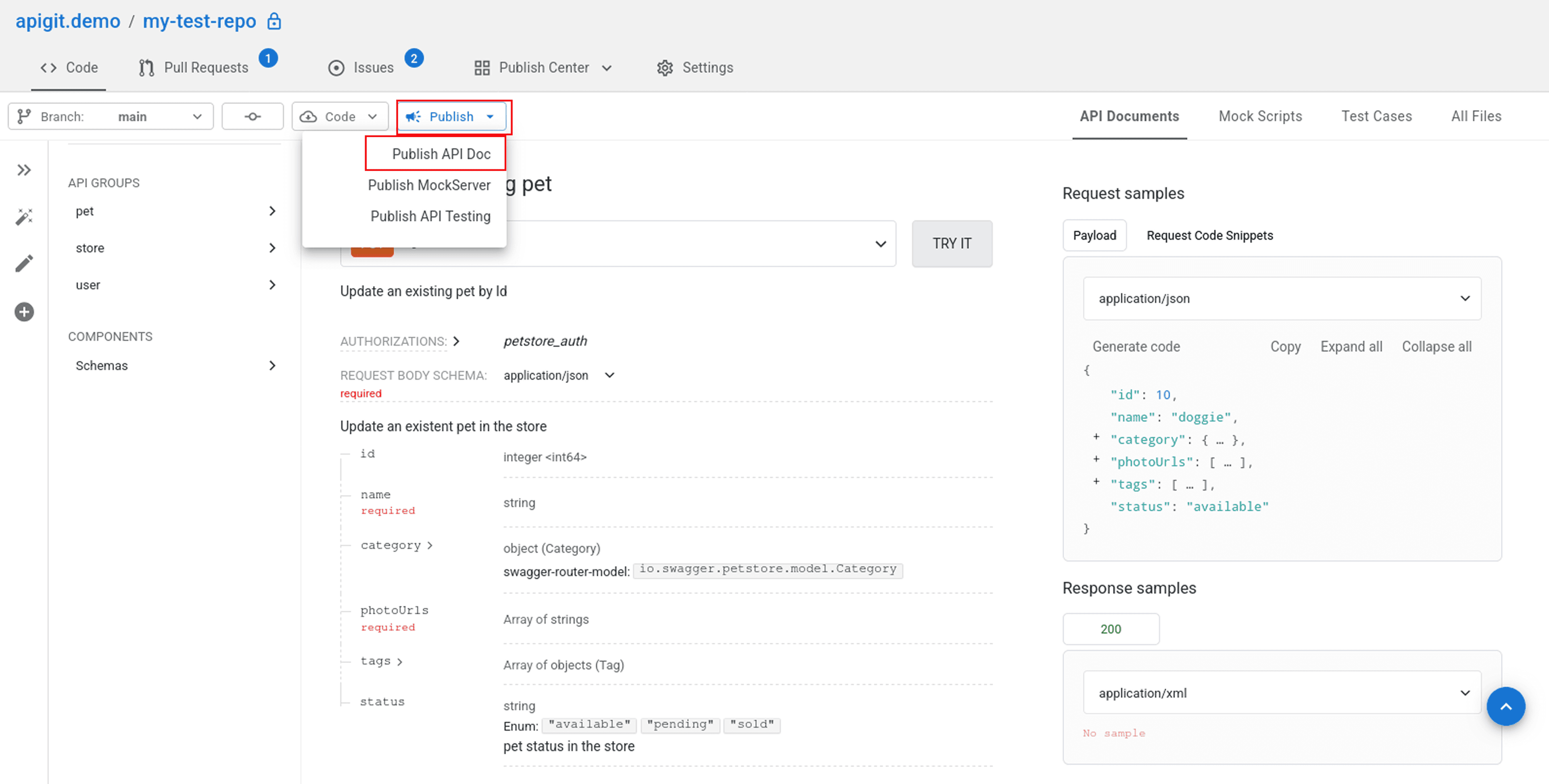This screenshot has height=784, width=1549.
Task: Open the application/xml response dropdown
Action: [1282, 692]
